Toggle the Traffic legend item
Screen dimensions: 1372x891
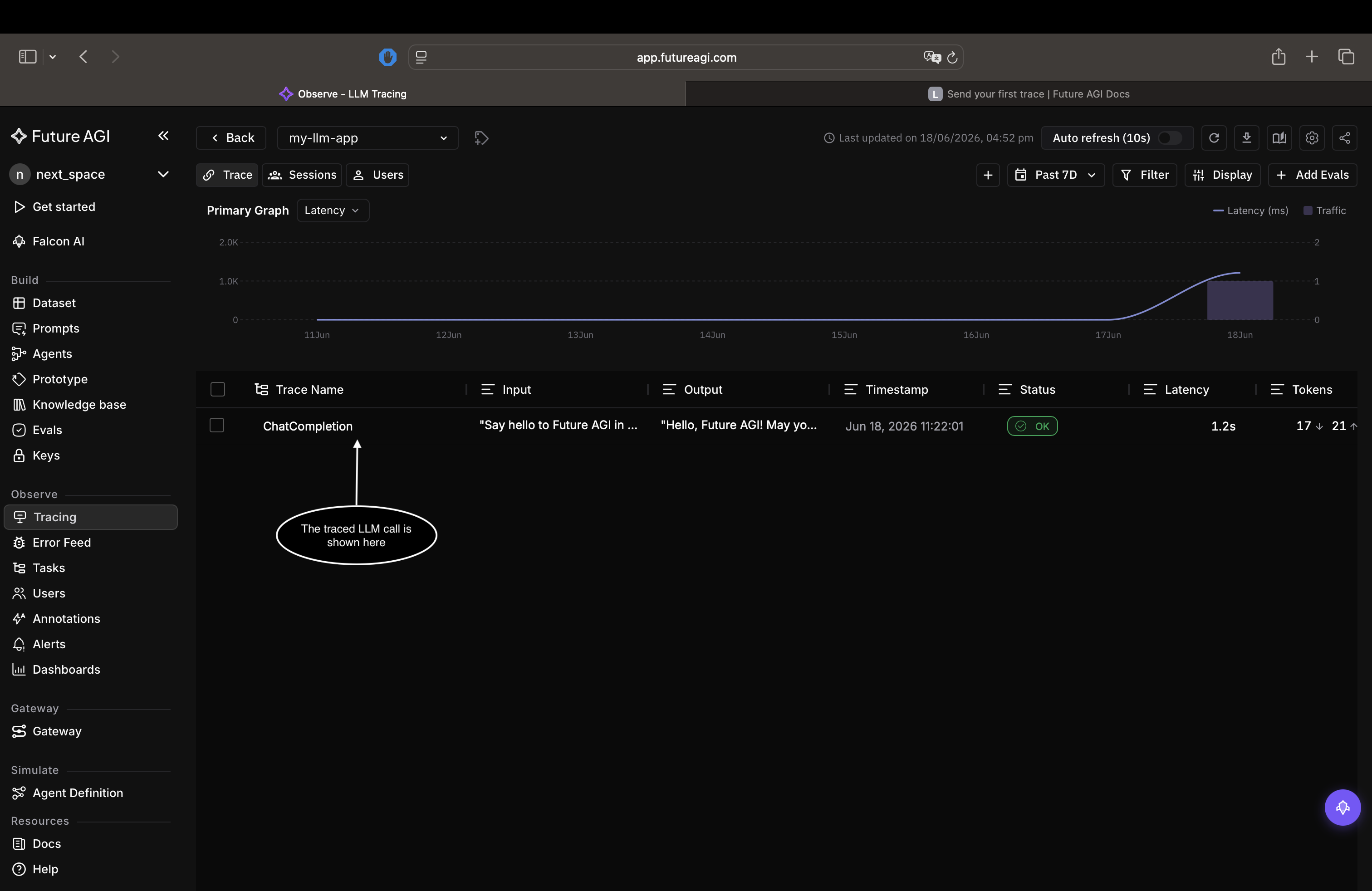tap(1325, 211)
